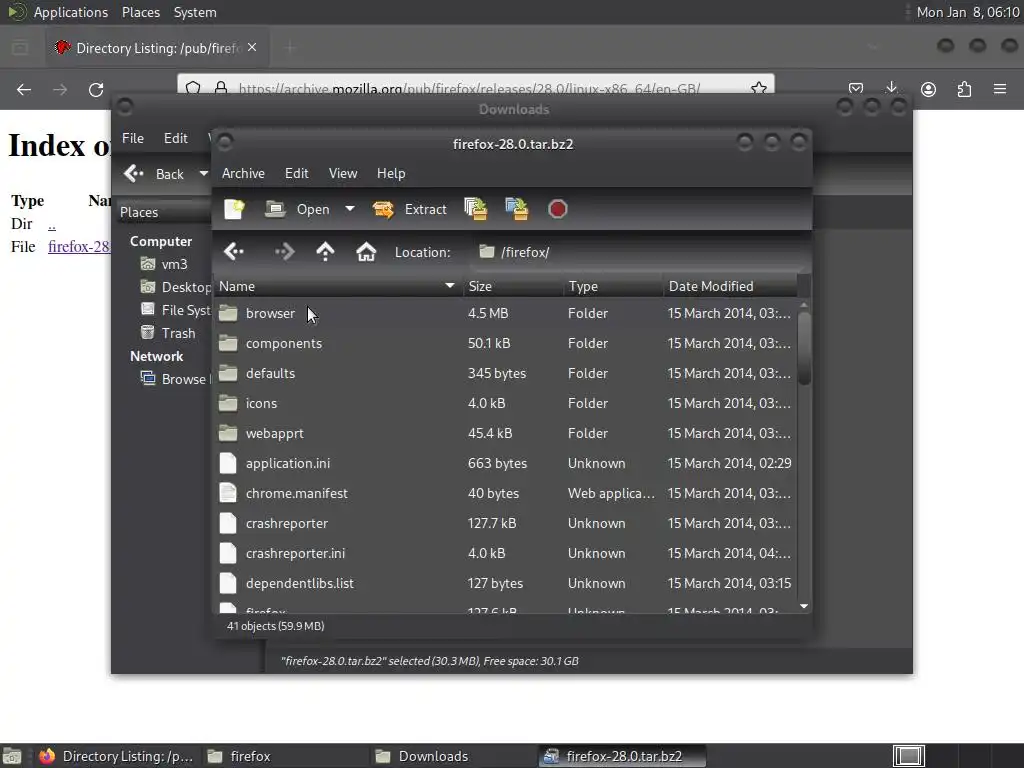
Task: Expand the Open recent archives arrow
Action: click(350, 209)
